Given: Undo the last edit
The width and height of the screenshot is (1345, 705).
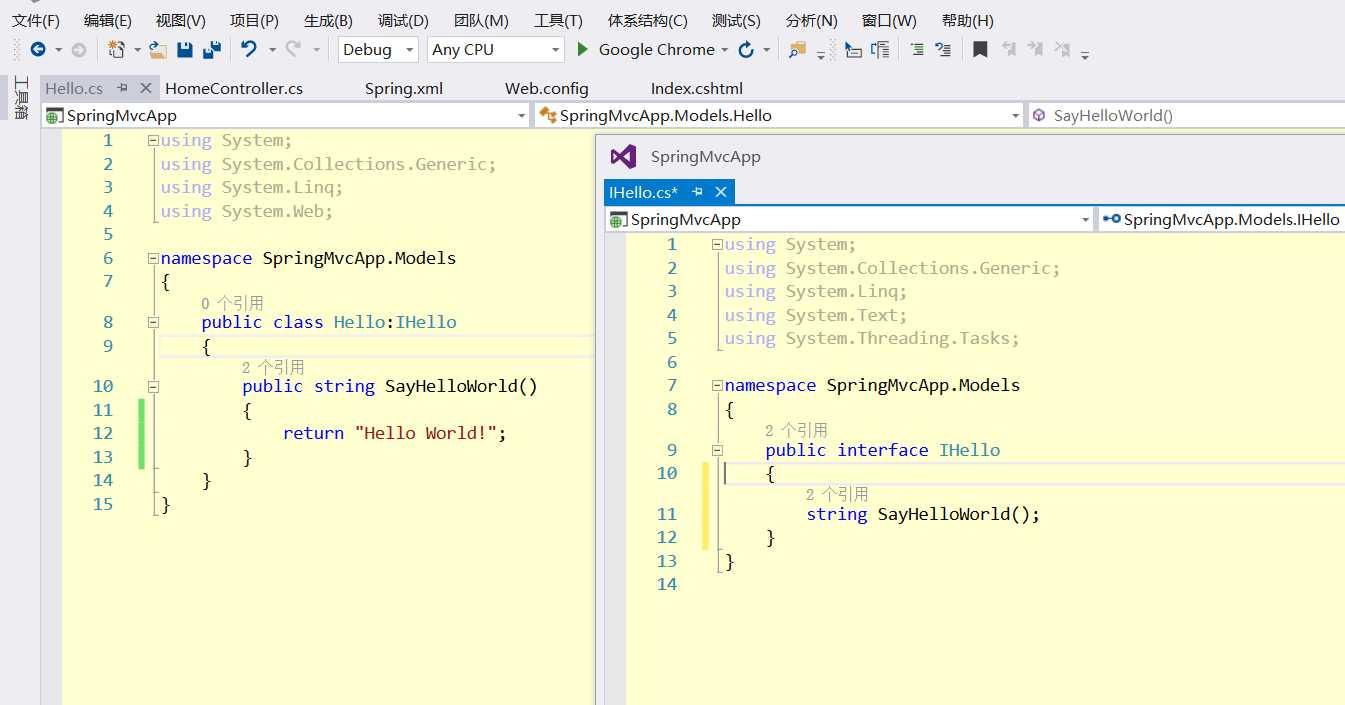Looking at the screenshot, I should click(249, 49).
